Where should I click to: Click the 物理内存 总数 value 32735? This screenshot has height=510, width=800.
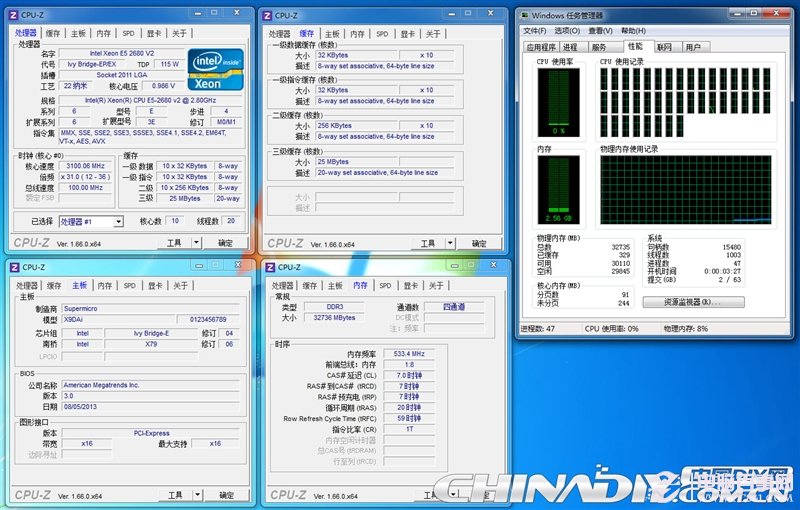(x=621, y=247)
